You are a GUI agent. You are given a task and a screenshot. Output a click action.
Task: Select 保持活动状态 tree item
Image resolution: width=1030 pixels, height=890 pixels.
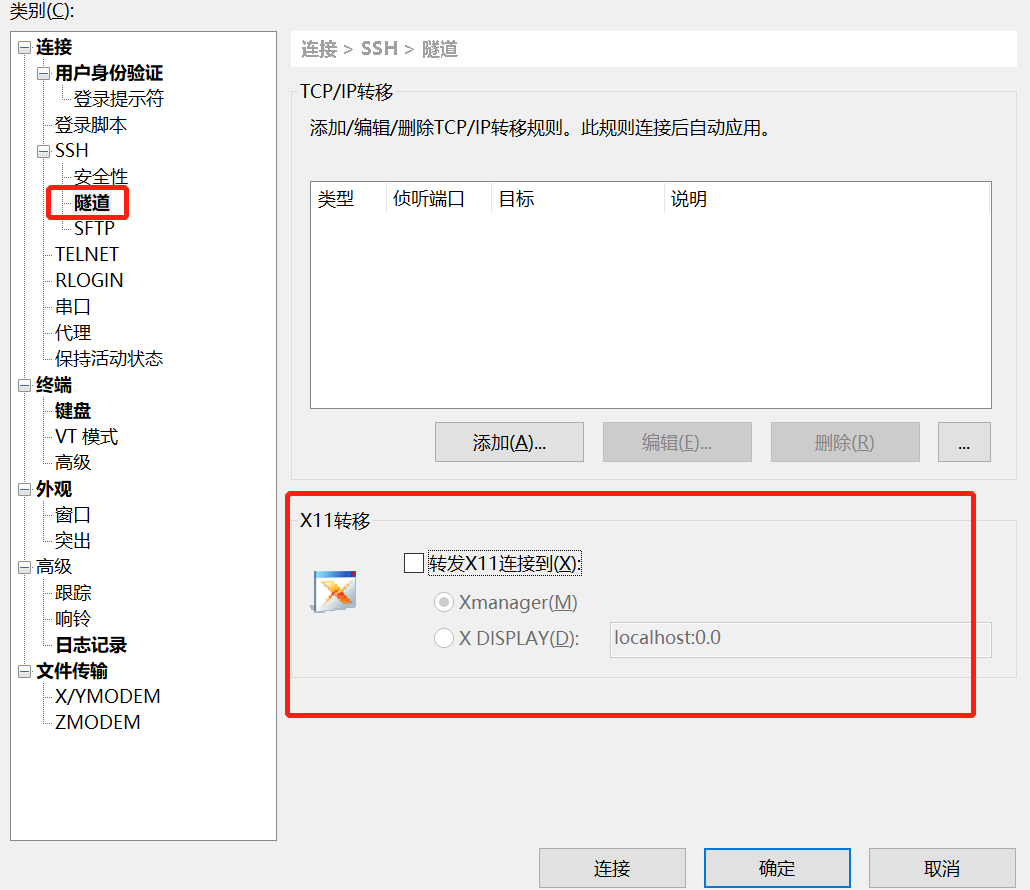109,359
